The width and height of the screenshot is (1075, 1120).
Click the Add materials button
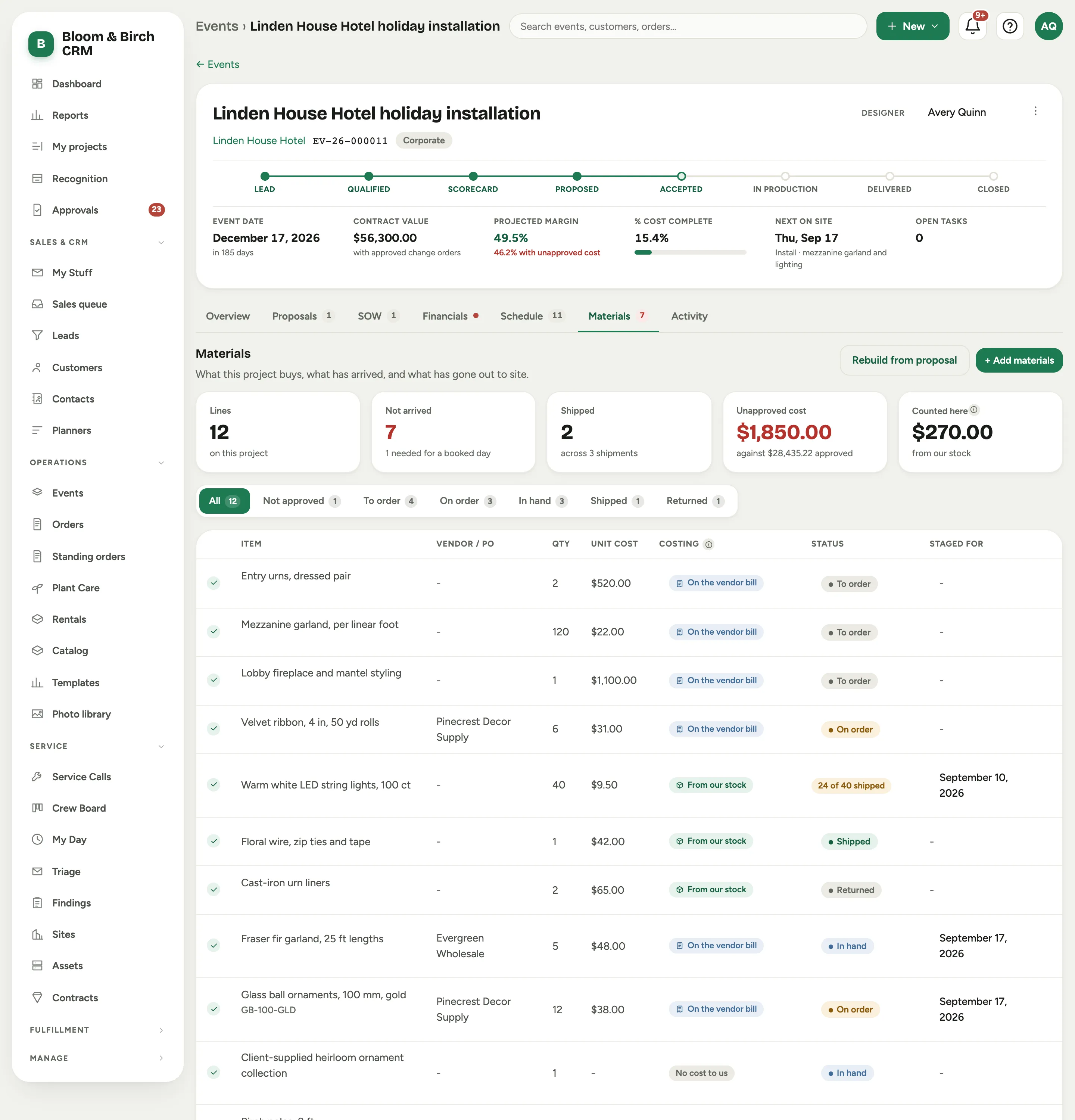[1019, 361]
